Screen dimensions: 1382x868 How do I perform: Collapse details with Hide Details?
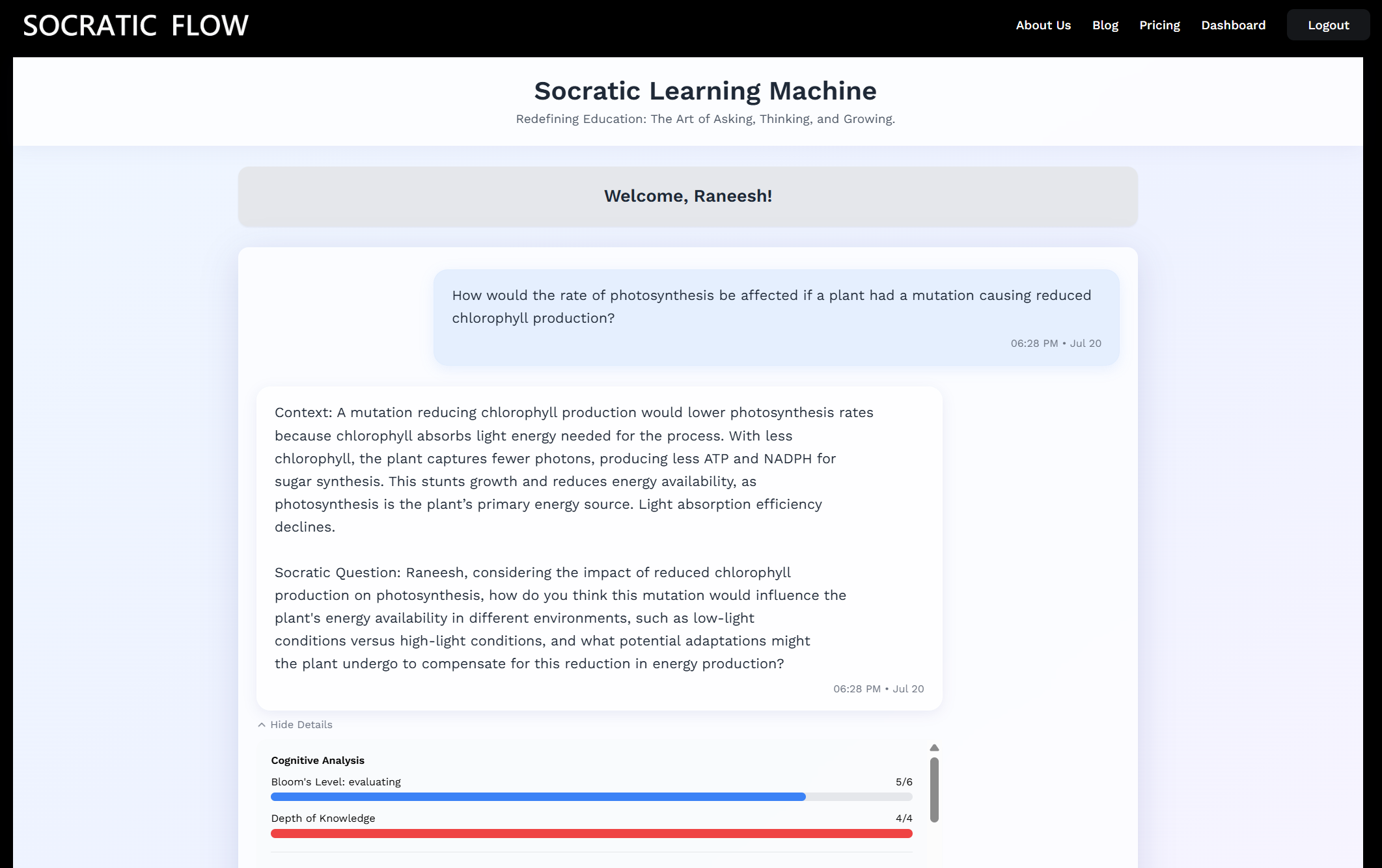click(x=295, y=725)
